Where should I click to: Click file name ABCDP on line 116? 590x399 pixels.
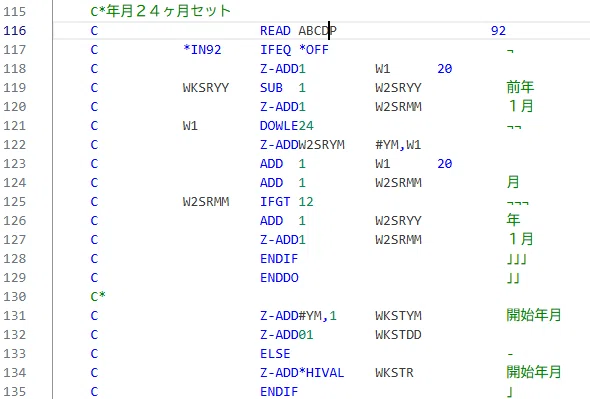pos(318,30)
